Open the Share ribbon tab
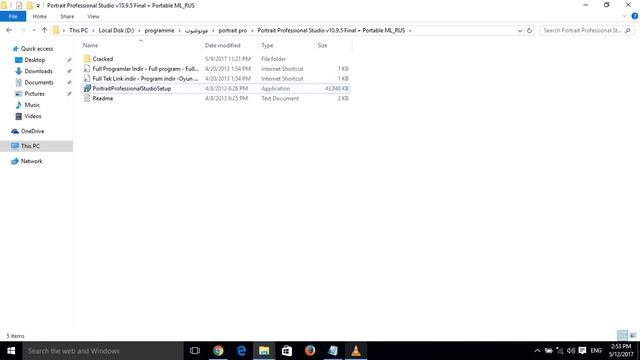Image resolution: width=640 pixels, height=360 pixels. [x=67, y=16]
